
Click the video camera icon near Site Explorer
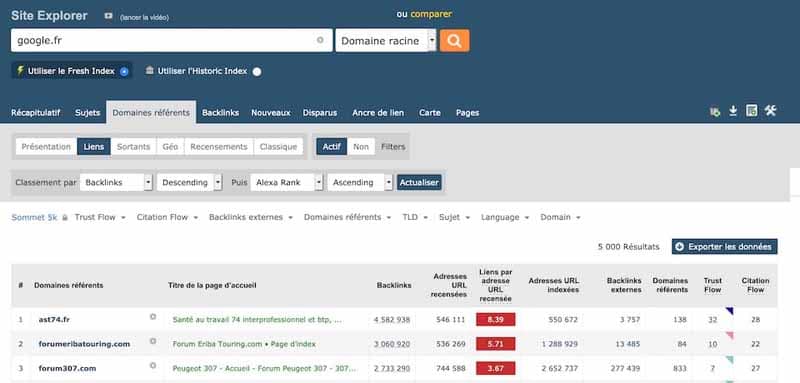tap(108, 16)
